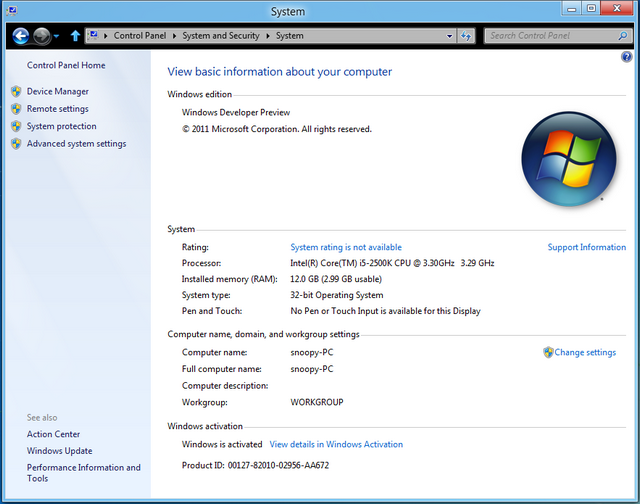The width and height of the screenshot is (640, 504).
Task: Minimize the System window
Action: point(571,9)
